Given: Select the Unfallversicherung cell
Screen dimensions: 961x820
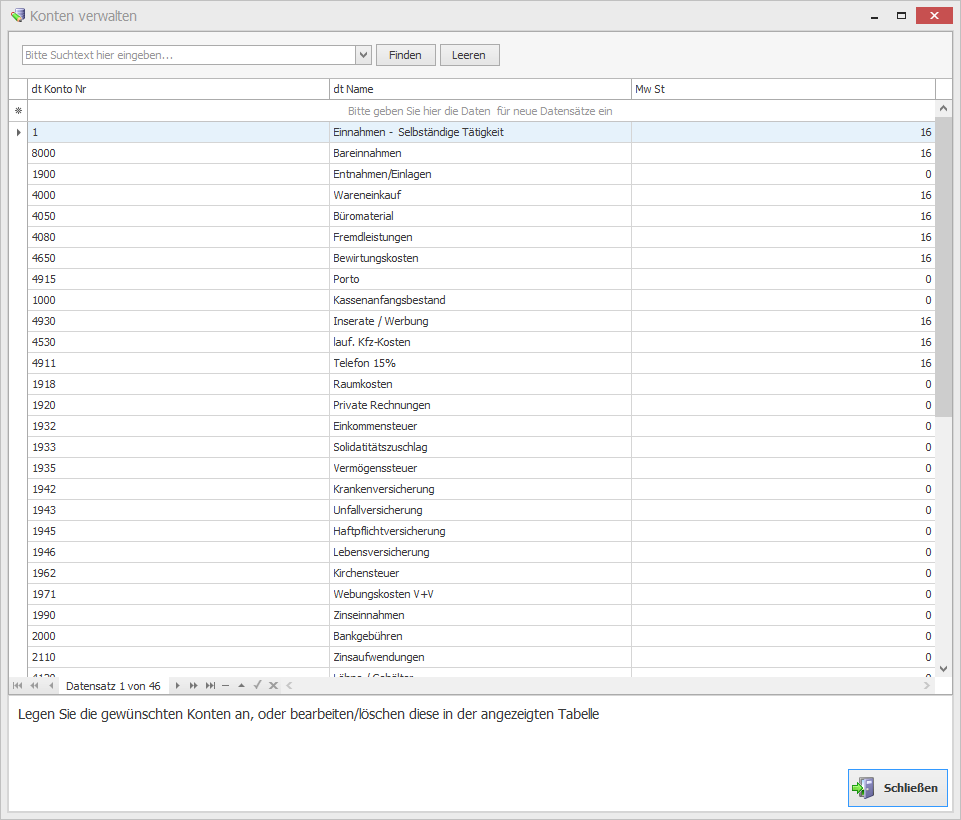Looking at the screenshot, I should [480, 510].
